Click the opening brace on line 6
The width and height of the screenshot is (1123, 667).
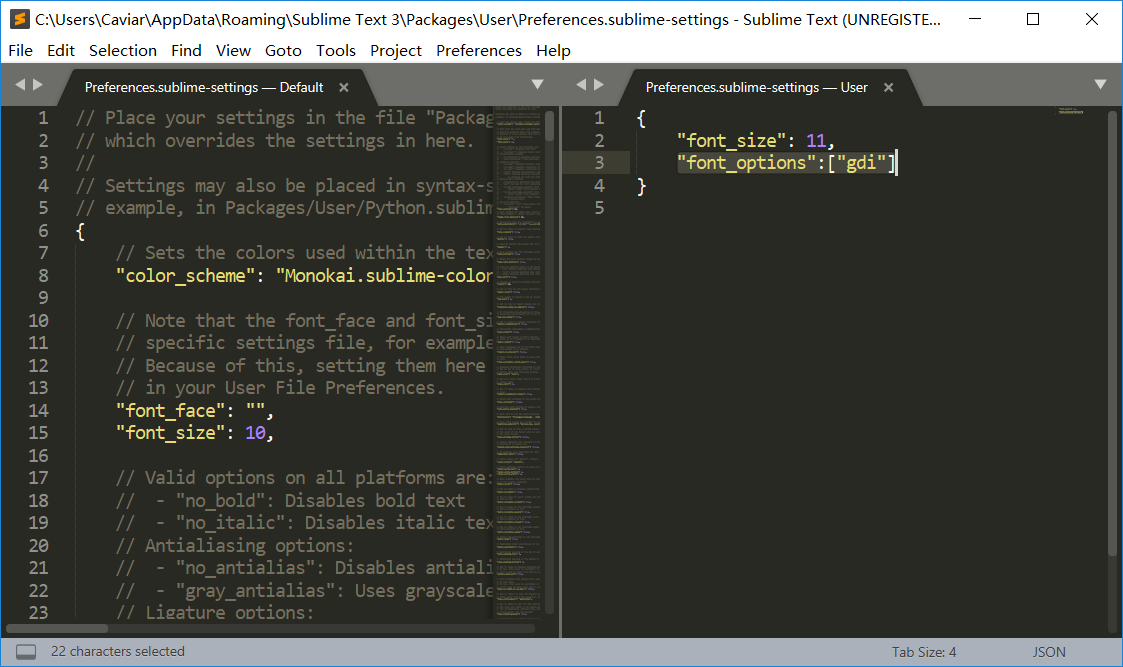(80, 231)
